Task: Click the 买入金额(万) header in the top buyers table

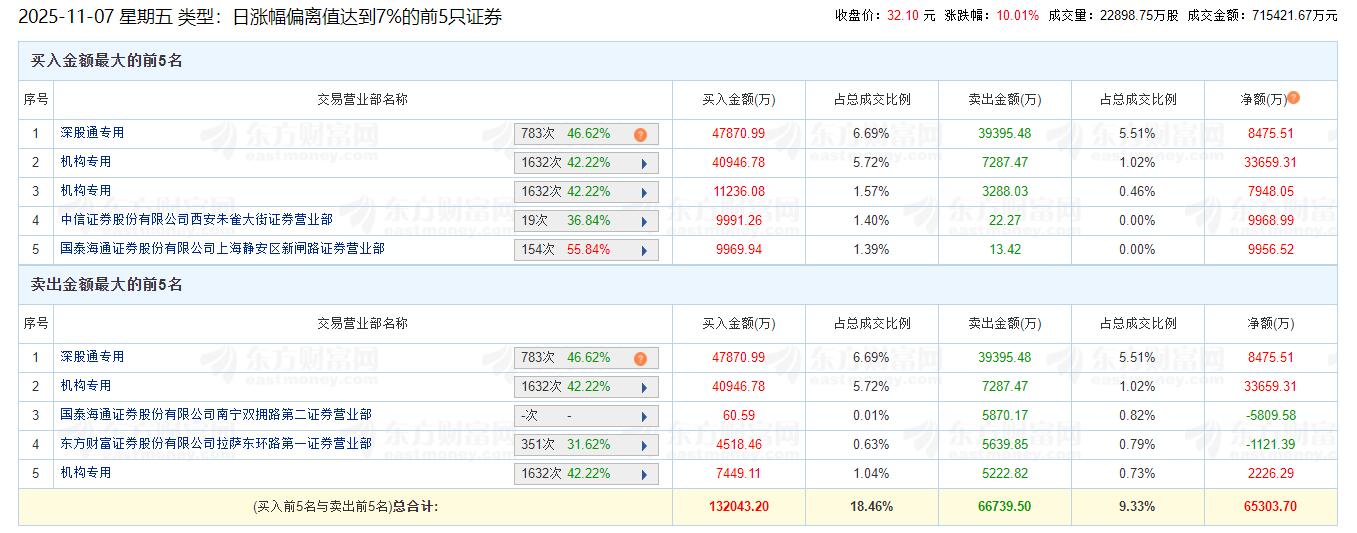Action: (x=738, y=100)
